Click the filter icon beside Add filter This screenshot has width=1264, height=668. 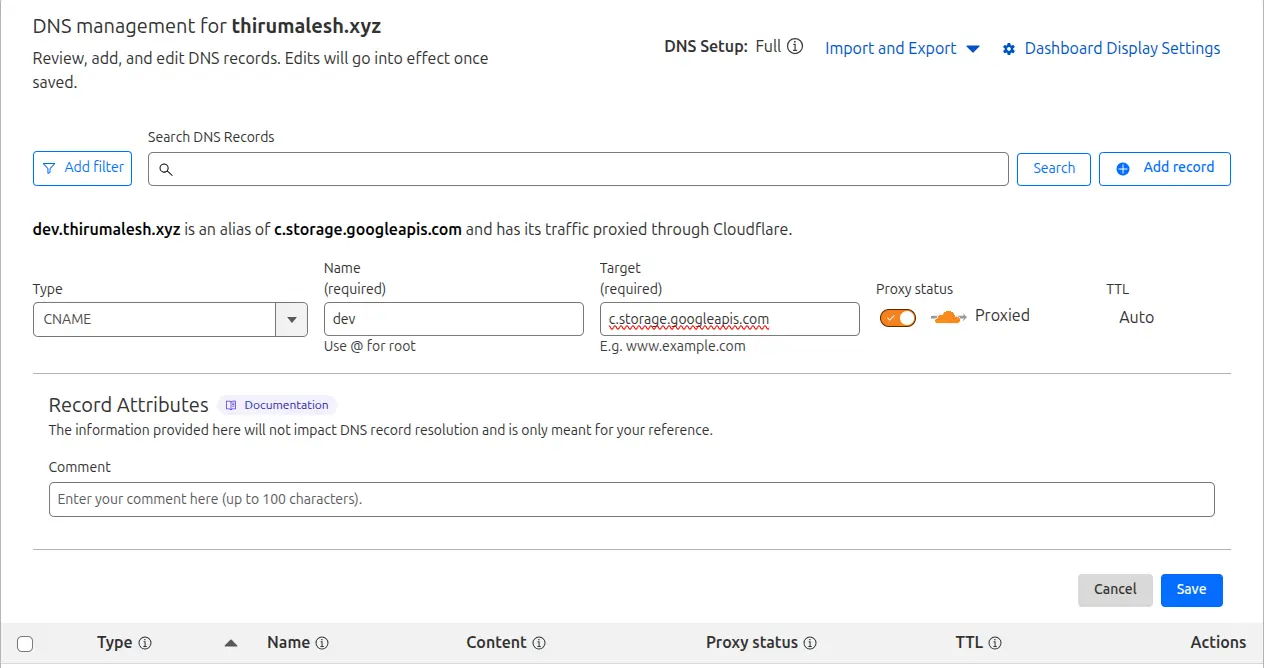click(48, 168)
